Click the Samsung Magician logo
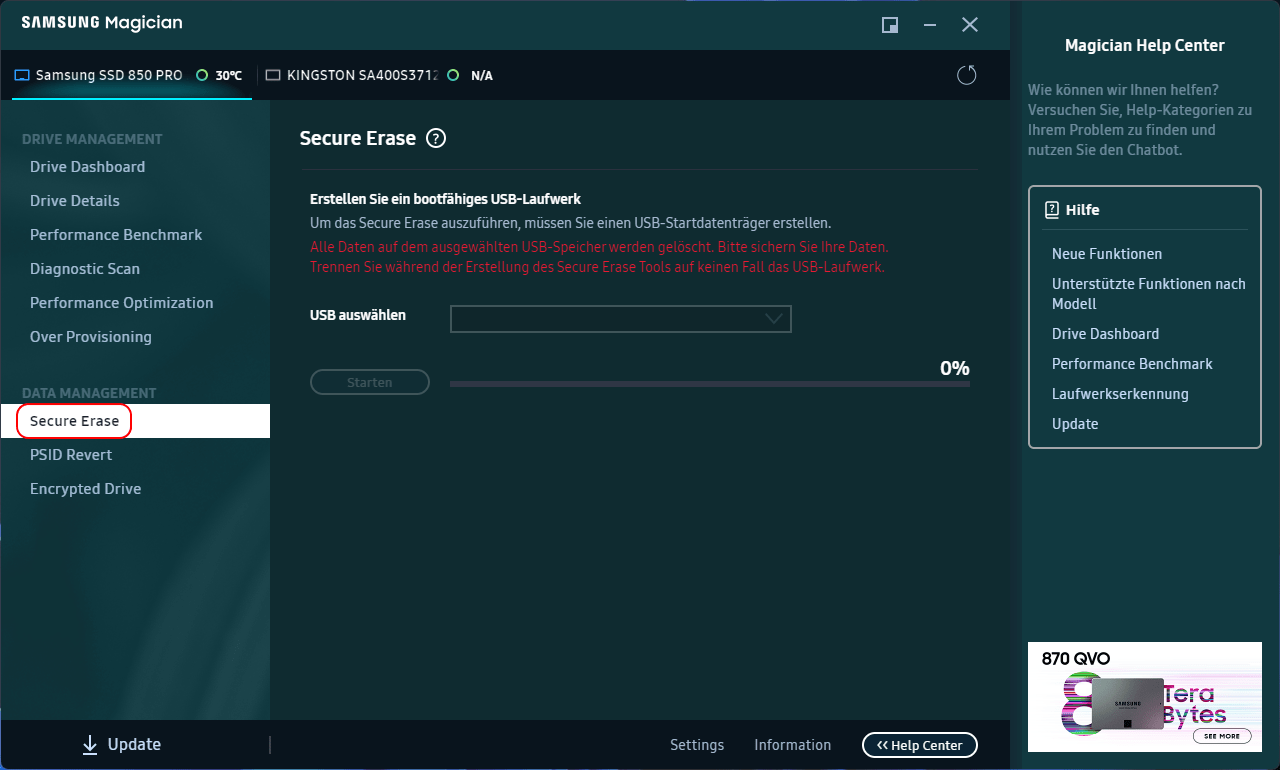 point(102,23)
